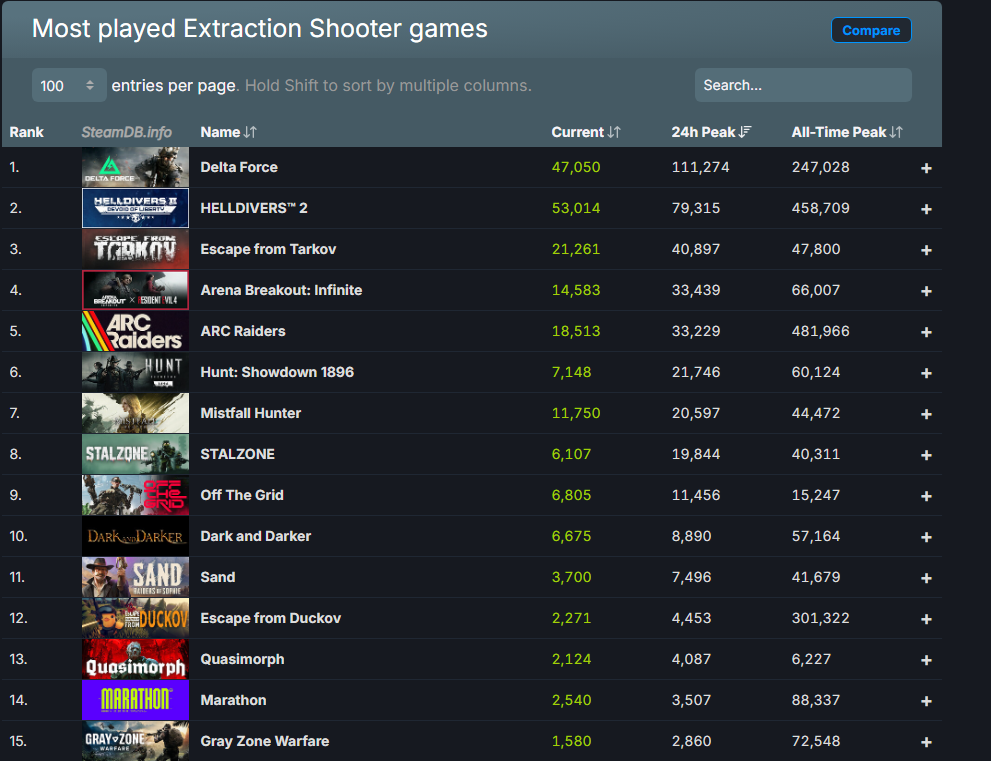This screenshot has width=991, height=761.
Task: Open ARC Raiders logo thumbnail
Action: click(135, 331)
